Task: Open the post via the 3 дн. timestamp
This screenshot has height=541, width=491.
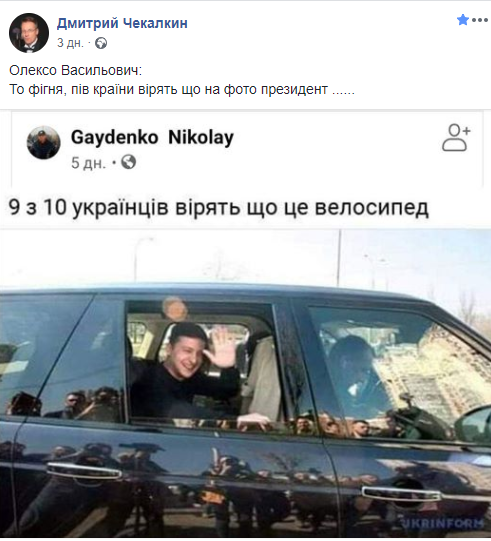Action: coord(70,43)
